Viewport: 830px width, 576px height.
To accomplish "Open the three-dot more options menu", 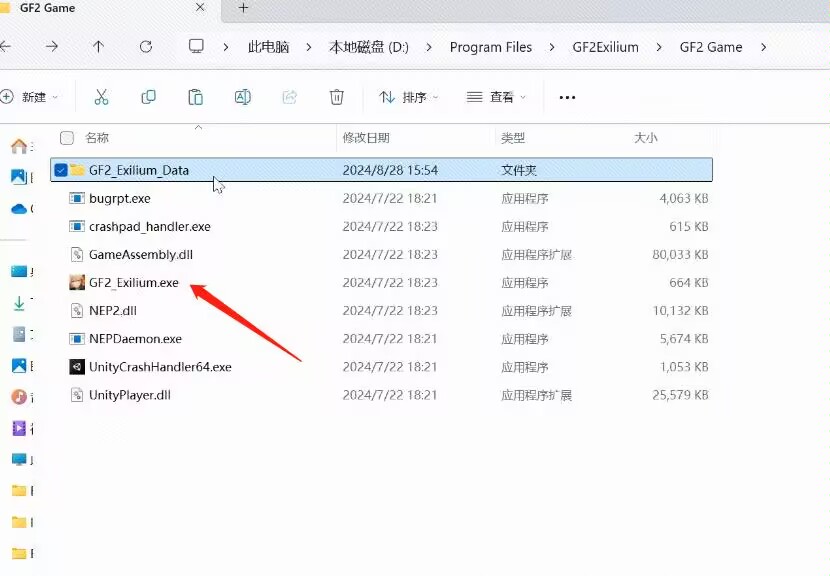I will pos(567,97).
